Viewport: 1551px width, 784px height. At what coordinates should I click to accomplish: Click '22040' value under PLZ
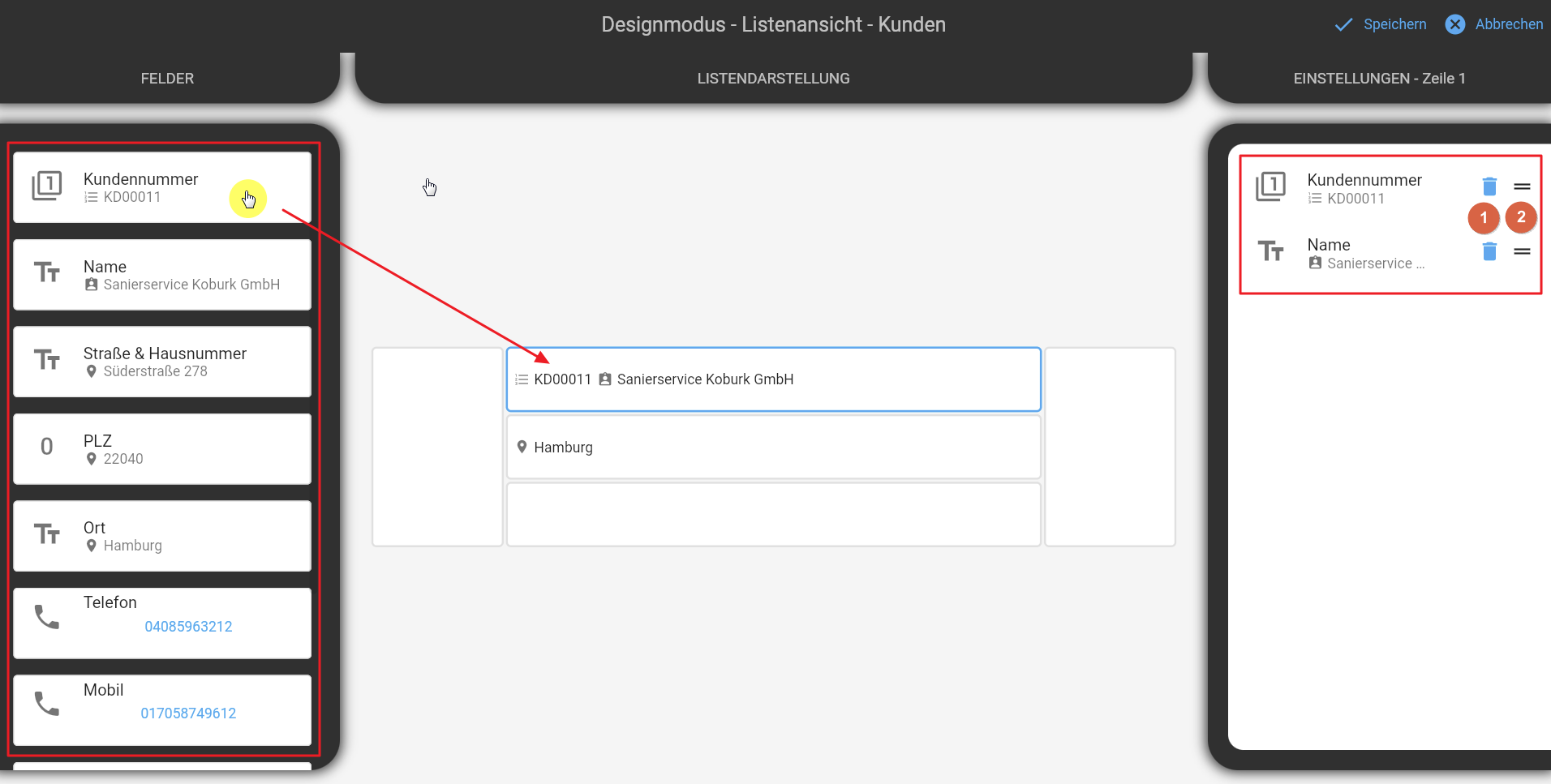[123, 459]
